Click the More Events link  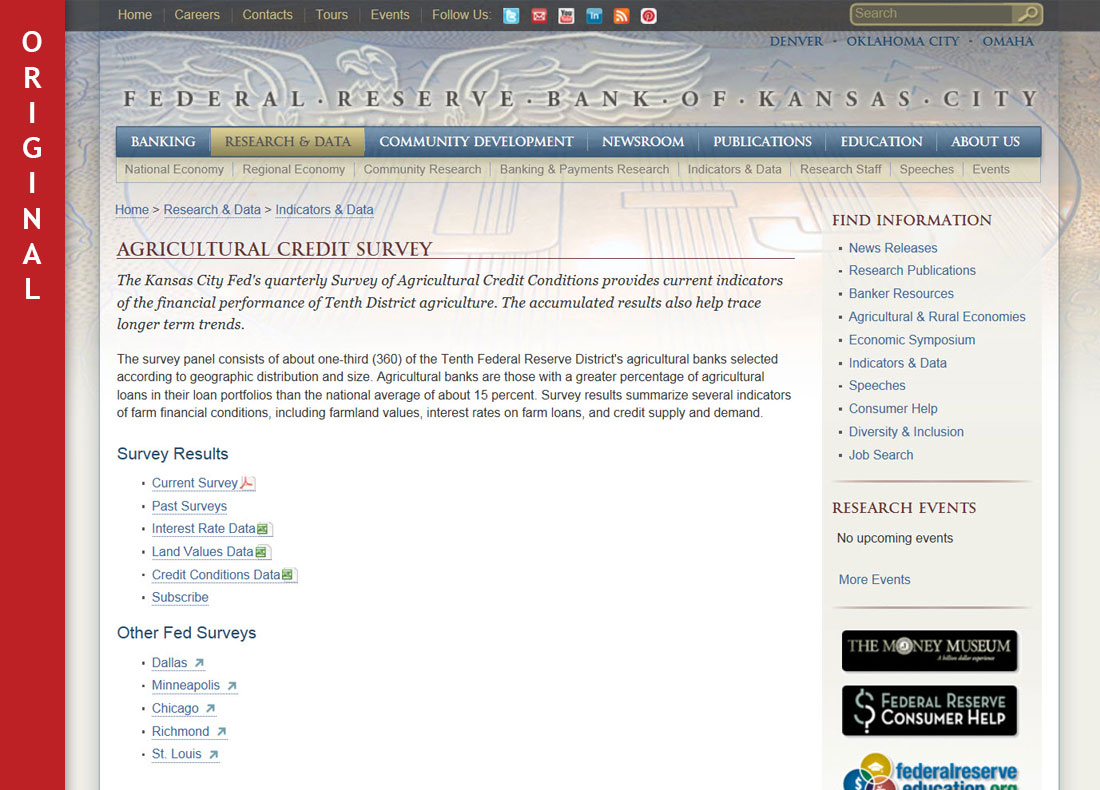[875, 580]
